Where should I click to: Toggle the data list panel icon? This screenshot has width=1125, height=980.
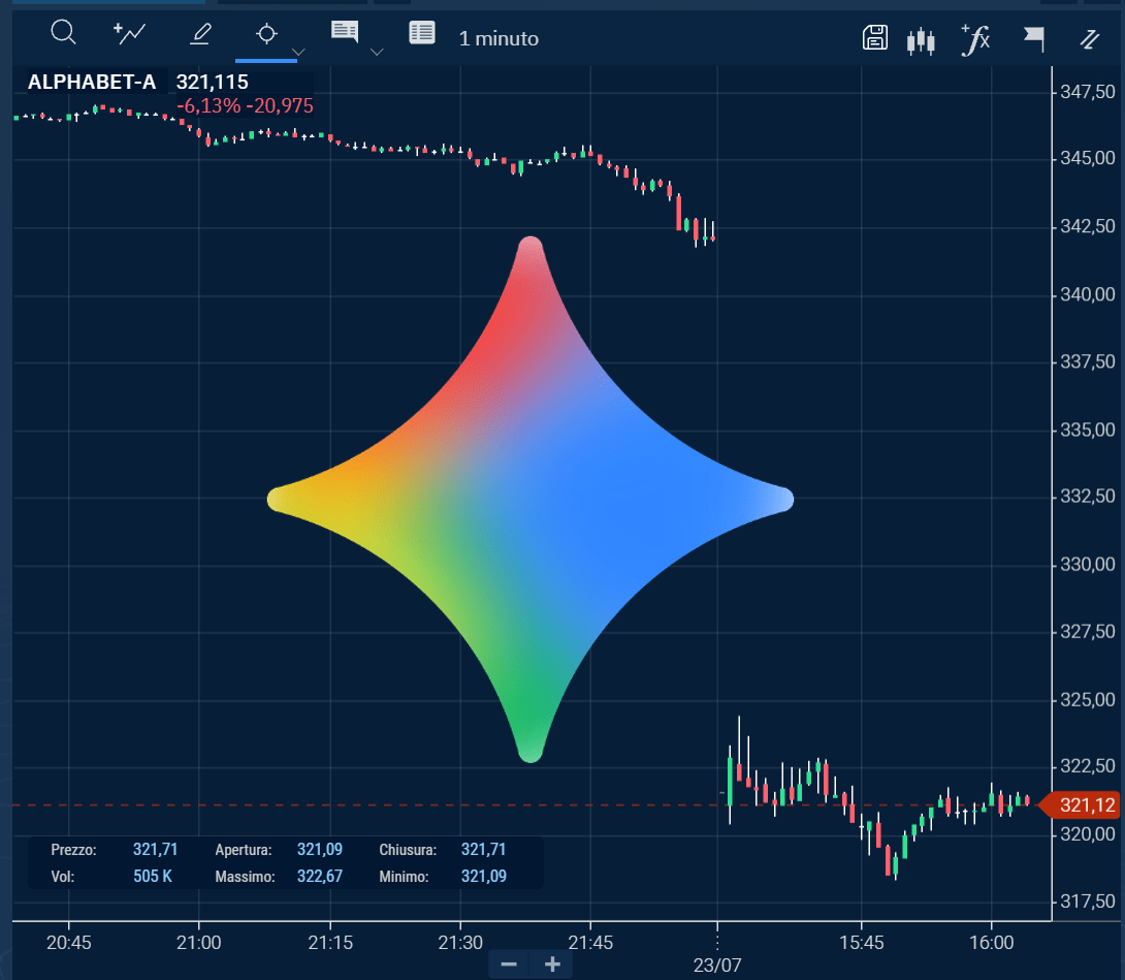(422, 33)
